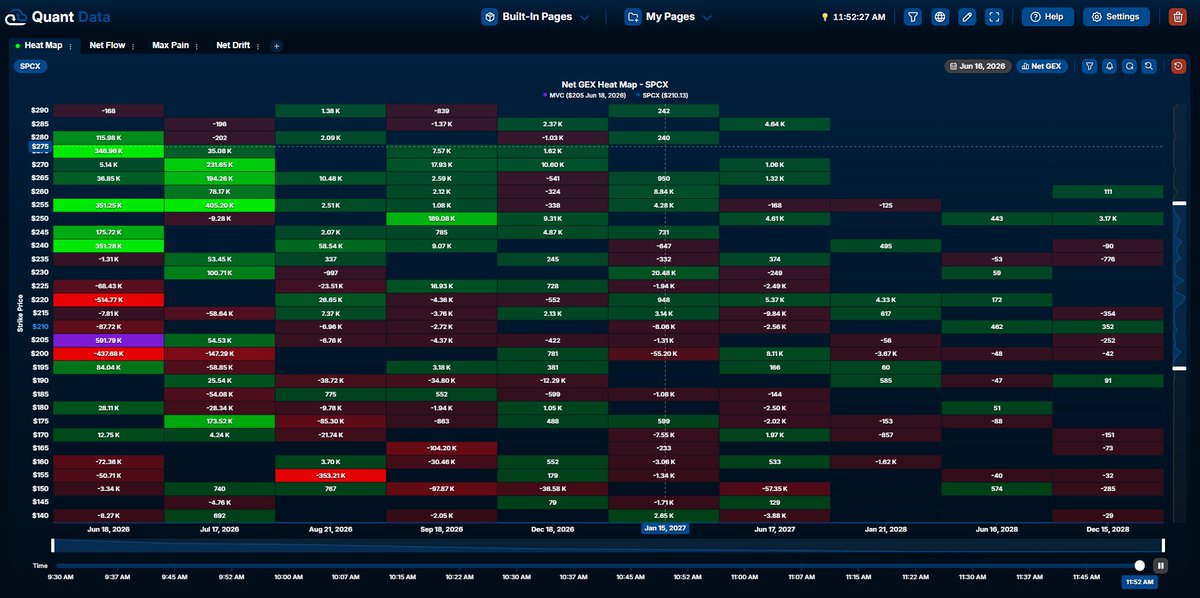The width and height of the screenshot is (1200, 598).
Task: Click the lightbulb icon beside the clock
Action: (825, 17)
